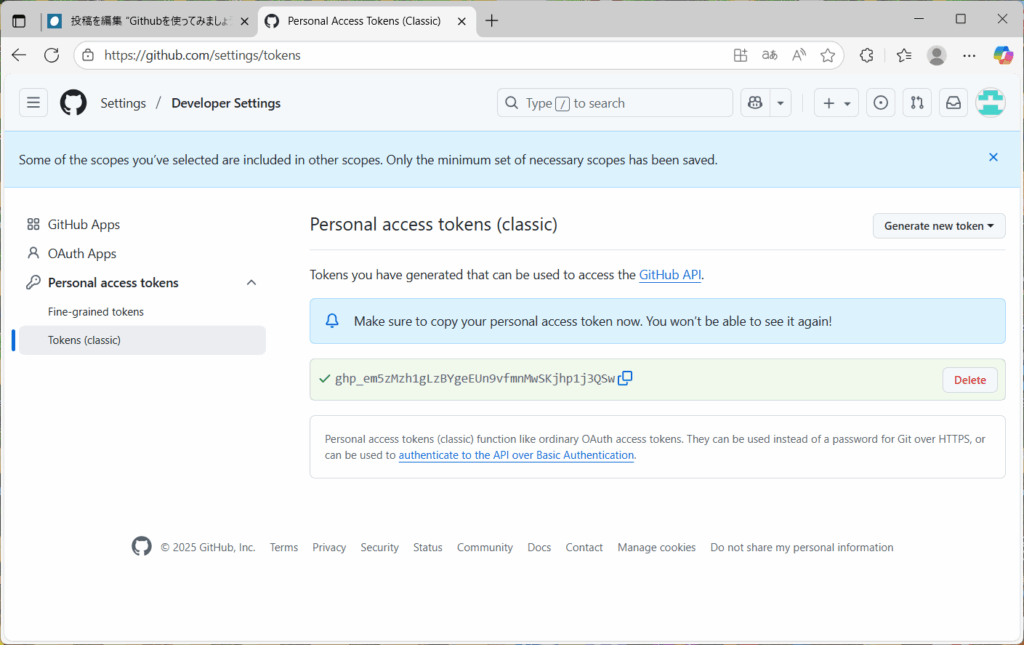
Task: Dismiss the blue scopes notification banner
Action: [993, 157]
